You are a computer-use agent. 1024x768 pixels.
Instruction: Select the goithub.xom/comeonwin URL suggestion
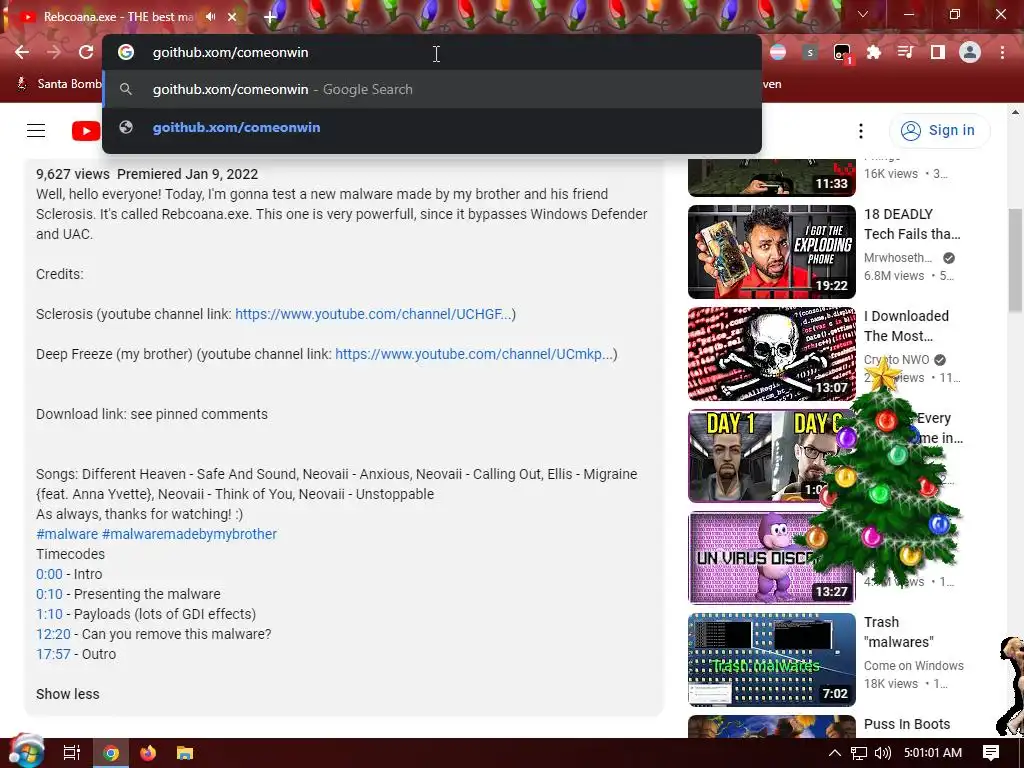[432, 127]
